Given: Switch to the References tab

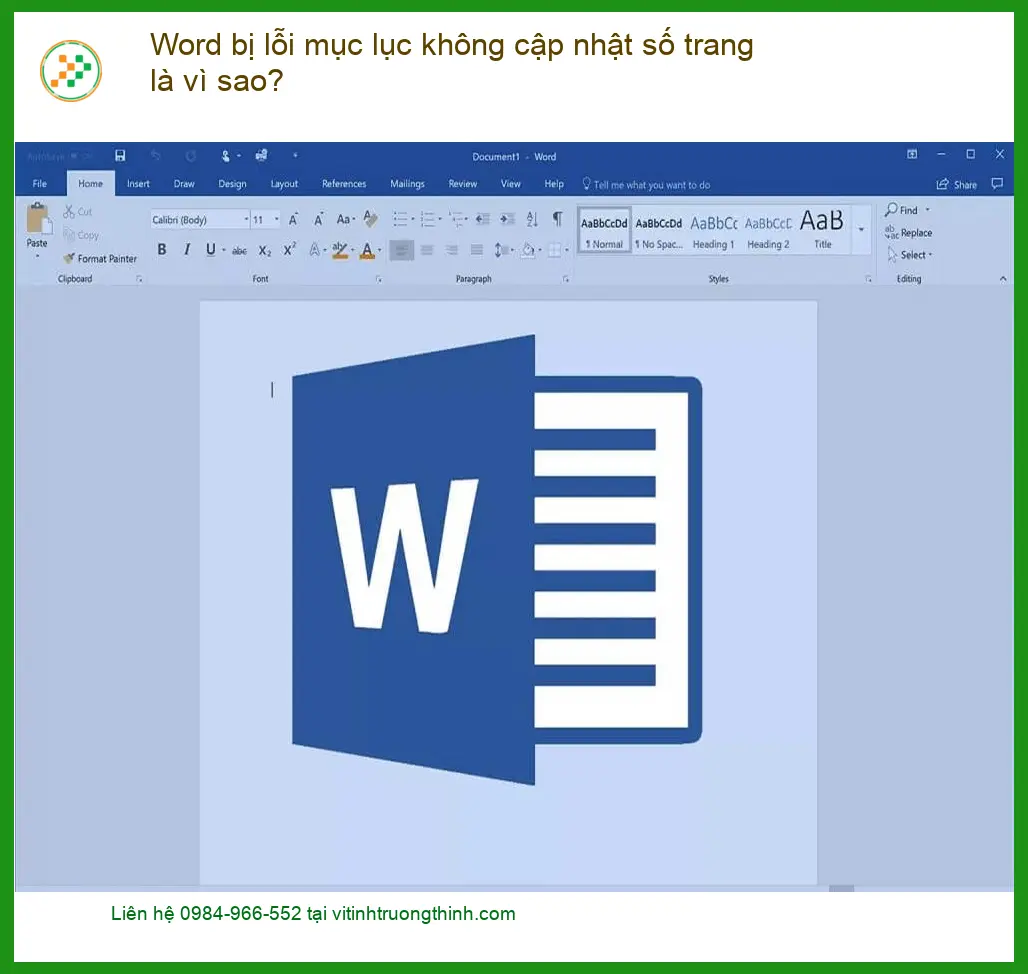Looking at the screenshot, I should (344, 184).
